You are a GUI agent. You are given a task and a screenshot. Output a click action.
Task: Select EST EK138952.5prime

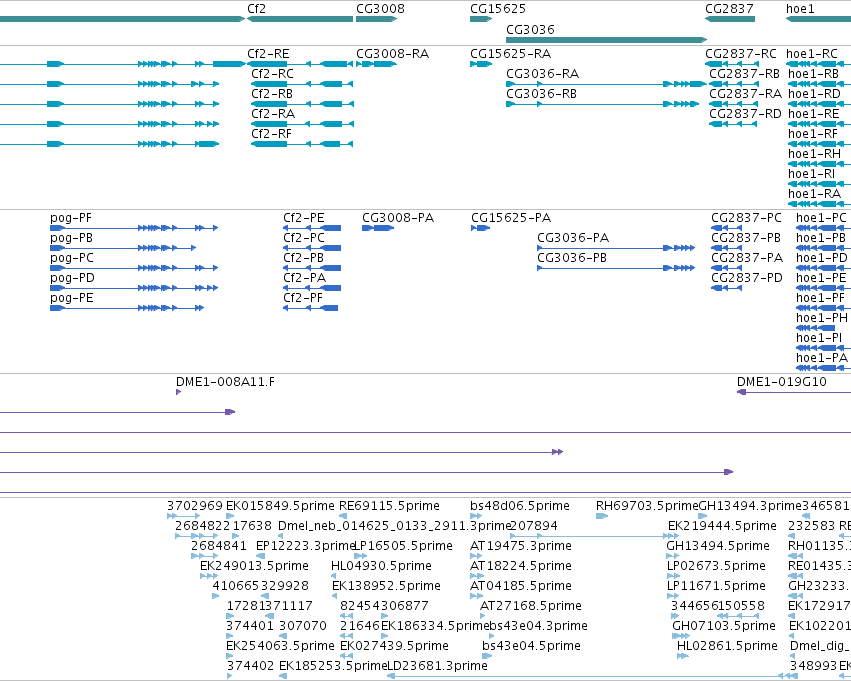(x=334, y=596)
